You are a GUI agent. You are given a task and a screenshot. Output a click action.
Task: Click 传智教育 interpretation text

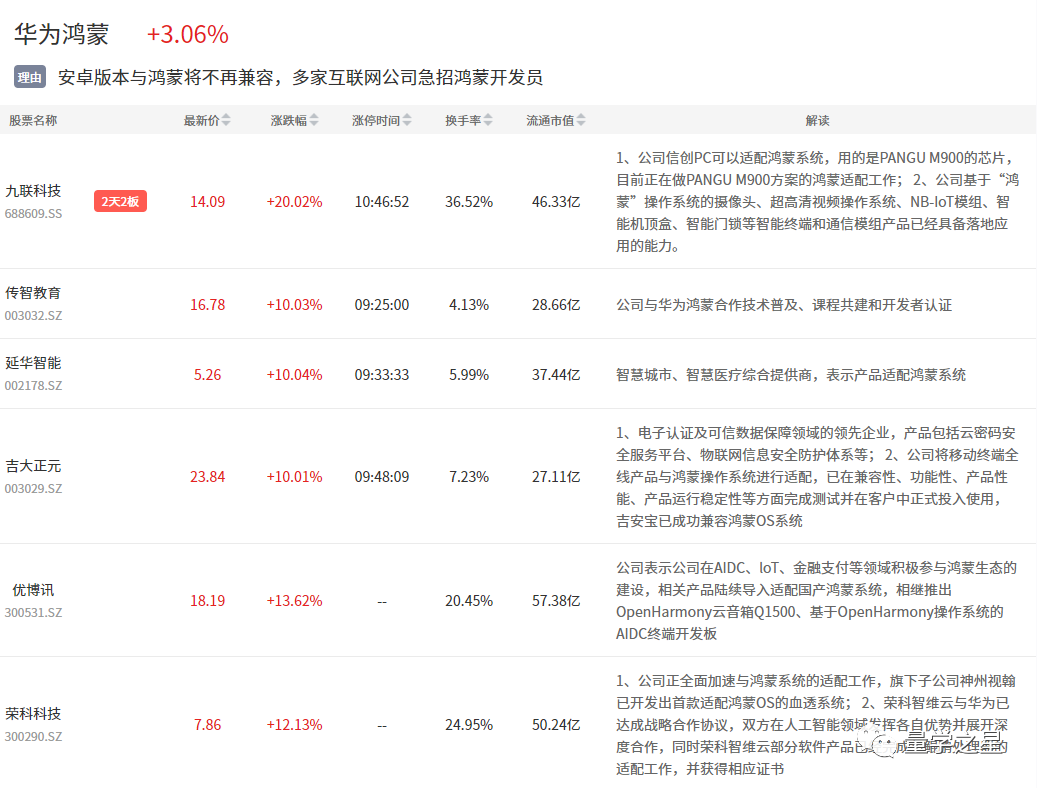coord(784,305)
